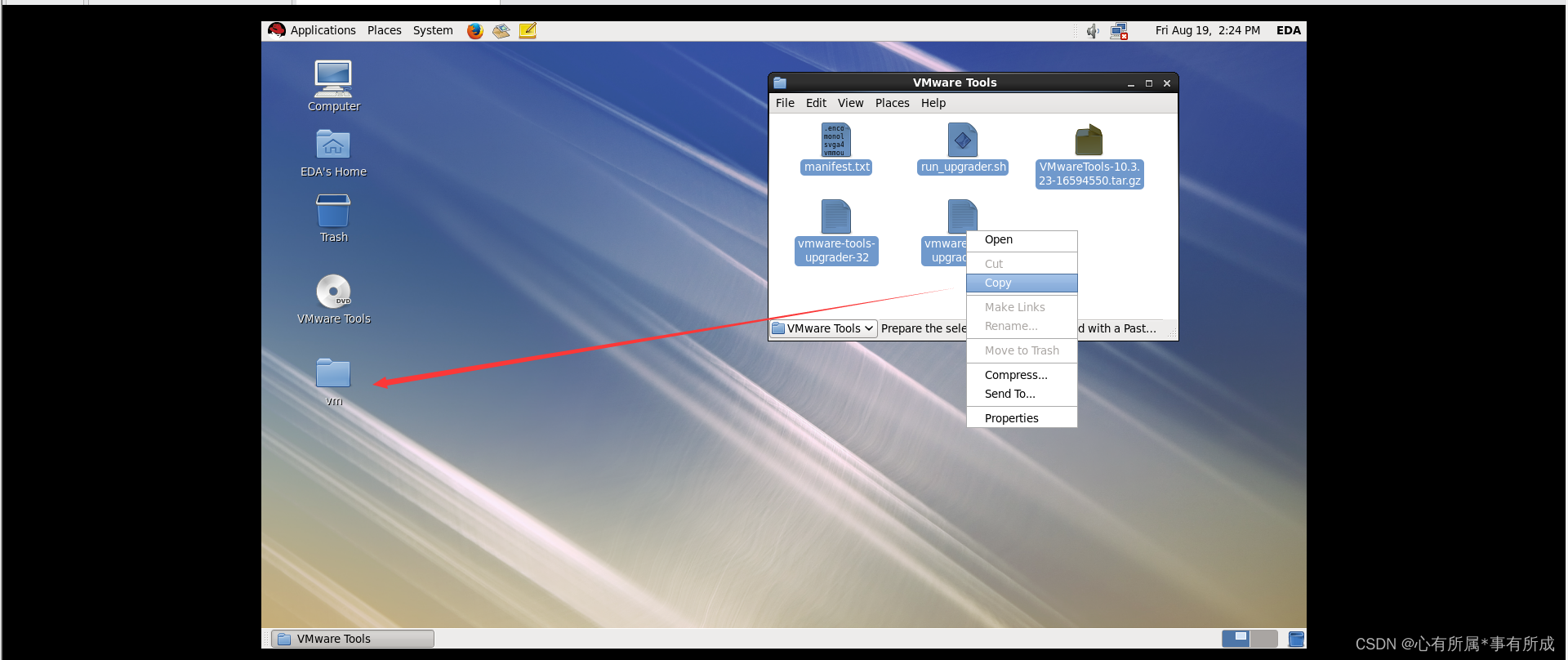1568x660 pixels.
Task: Choose Open from the context menu
Action: pos(1022,239)
